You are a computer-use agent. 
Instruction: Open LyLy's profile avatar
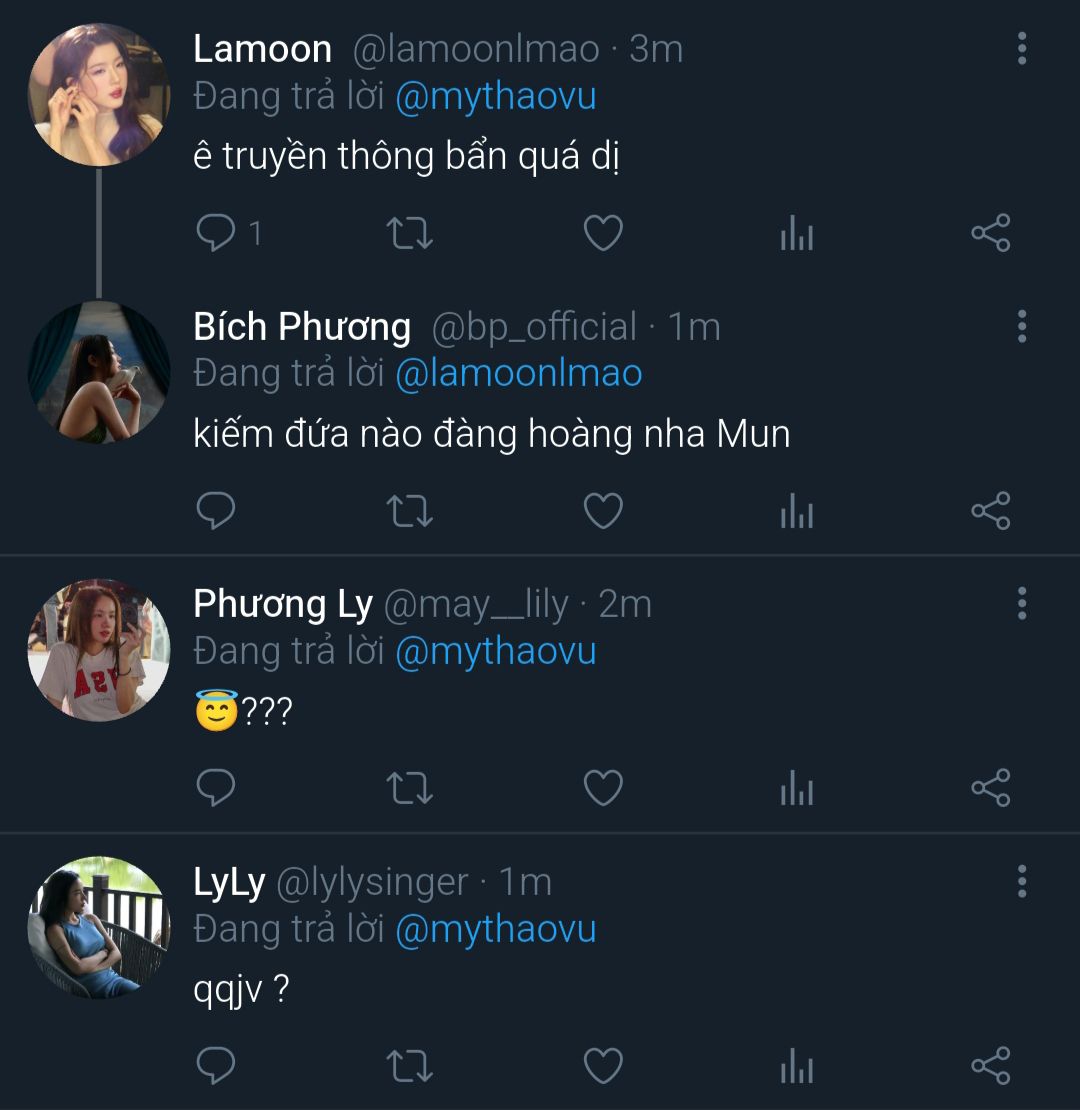tap(98, 927)
